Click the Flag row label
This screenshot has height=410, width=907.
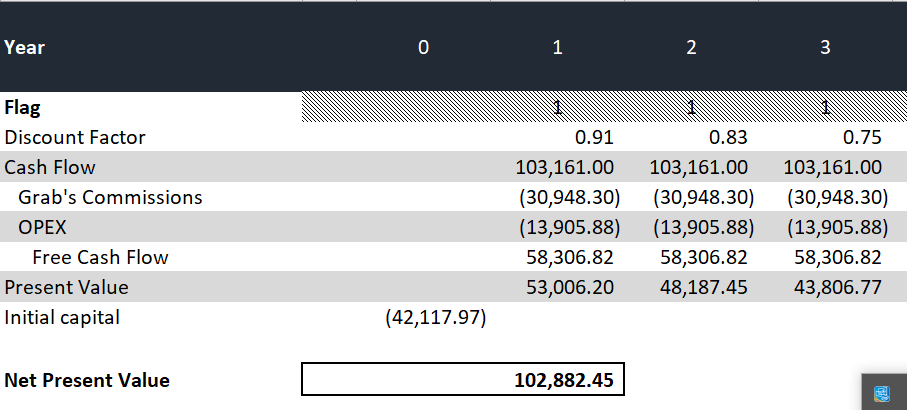[x=23, y=107]
